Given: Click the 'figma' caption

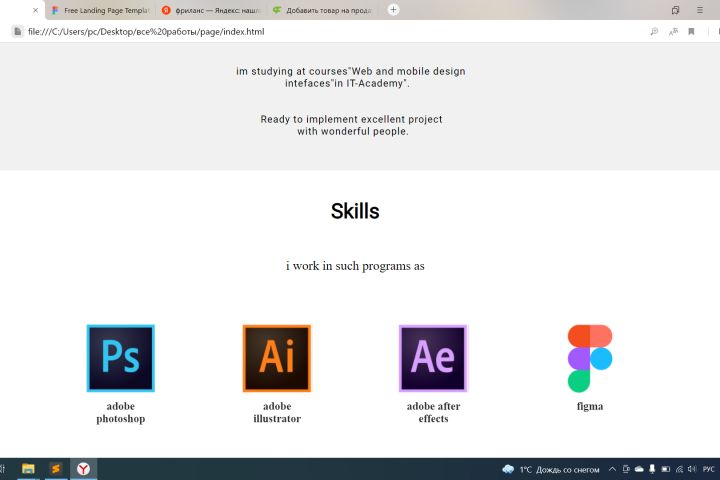Looking at the screenshot, I should pyautogui.click(x=590, y=406).
